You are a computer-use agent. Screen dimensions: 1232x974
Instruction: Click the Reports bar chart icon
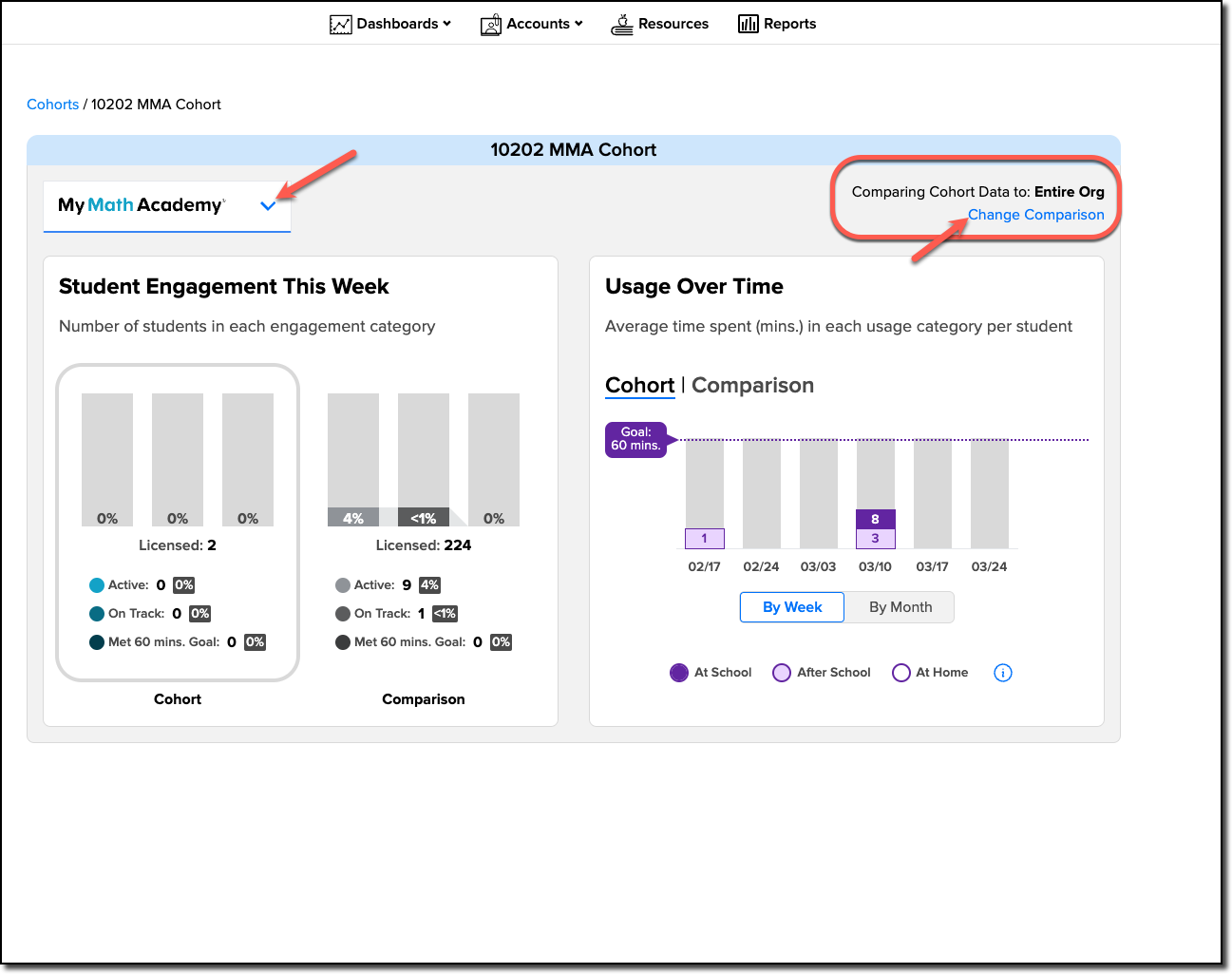point(749,24)
